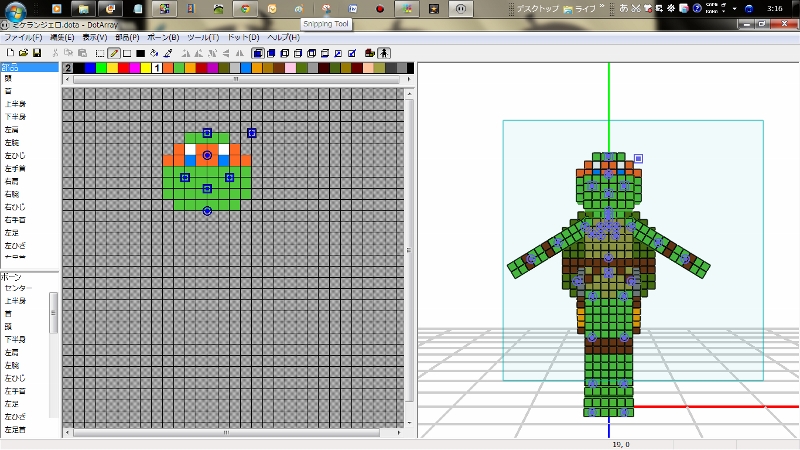
Task: Click the blue square arrow icon
Action: click(338, 53)
